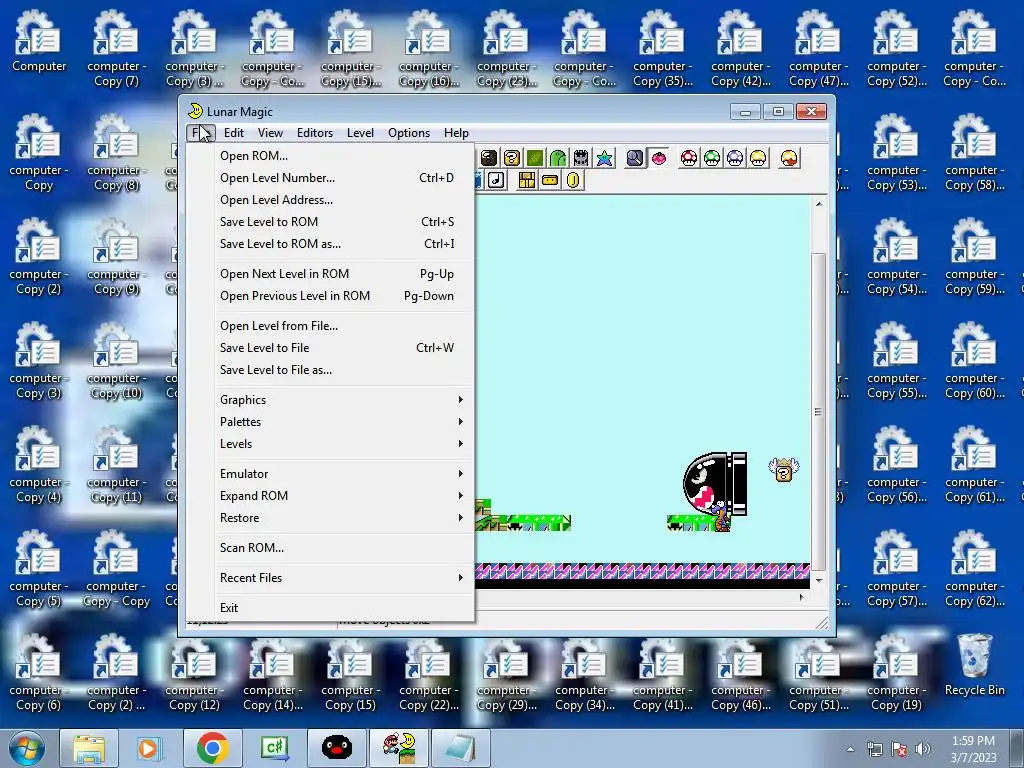Click the penguin application taskbar icon
Screen dimensions: 1024x768
[x=336, y=748]
